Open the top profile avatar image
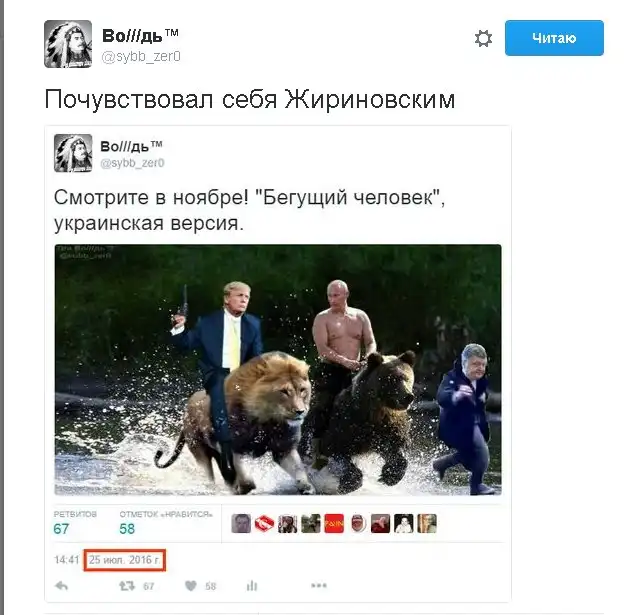This screenshot has height=615, width=624. tap(68, 44)
